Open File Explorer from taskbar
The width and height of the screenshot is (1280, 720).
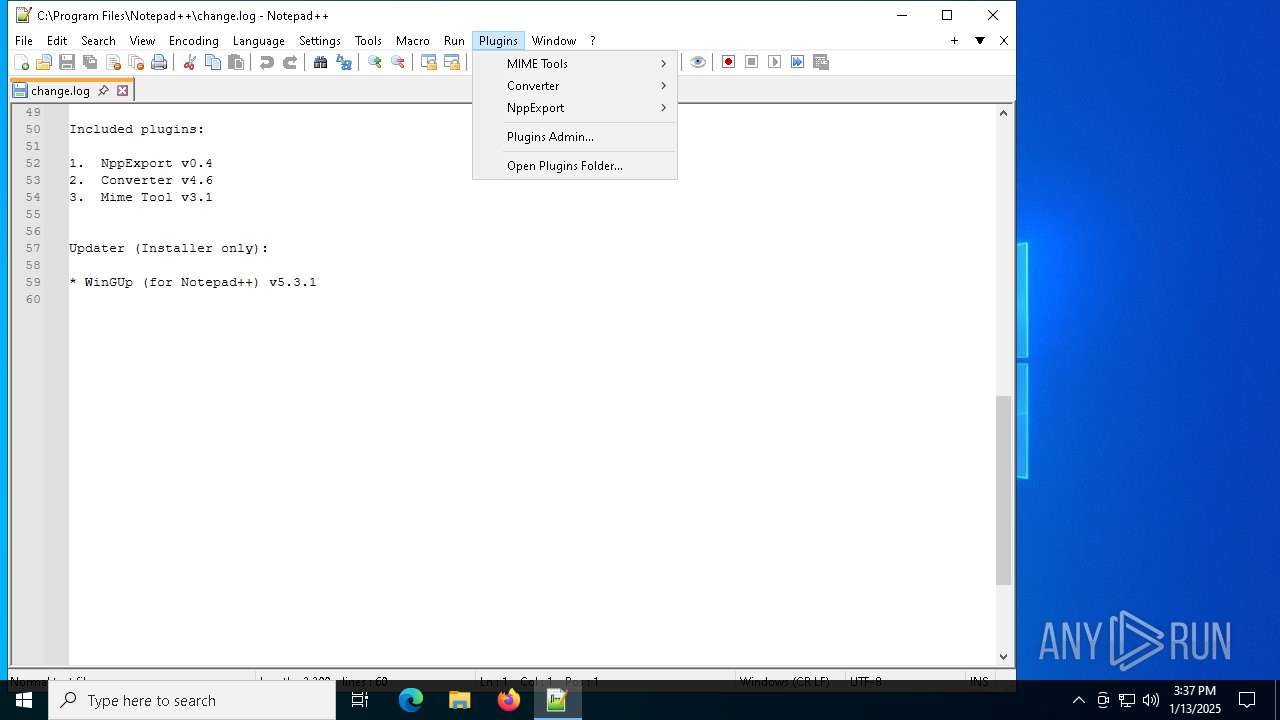coord(460,700)
